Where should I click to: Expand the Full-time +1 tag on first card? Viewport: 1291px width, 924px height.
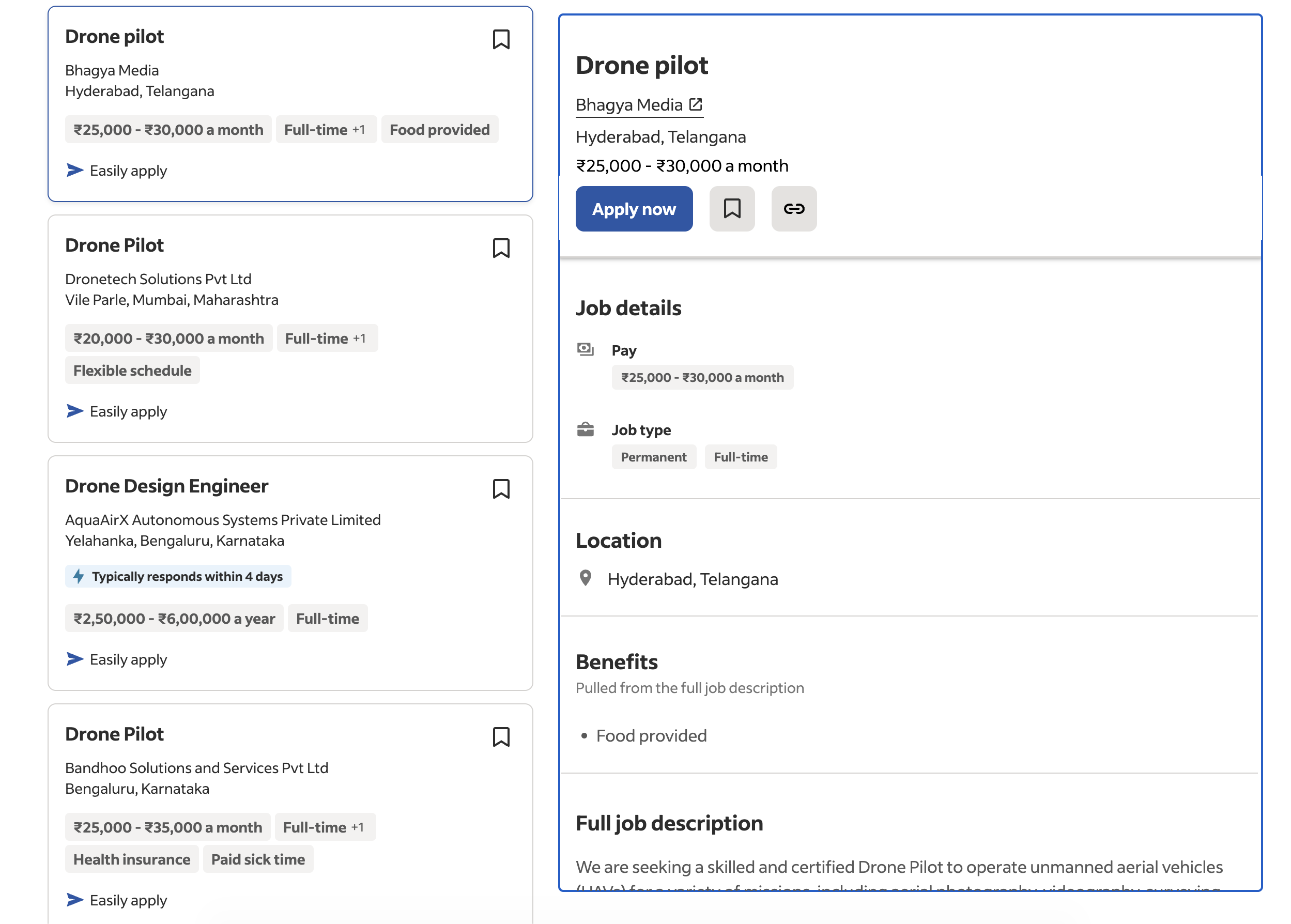[326, 130]
